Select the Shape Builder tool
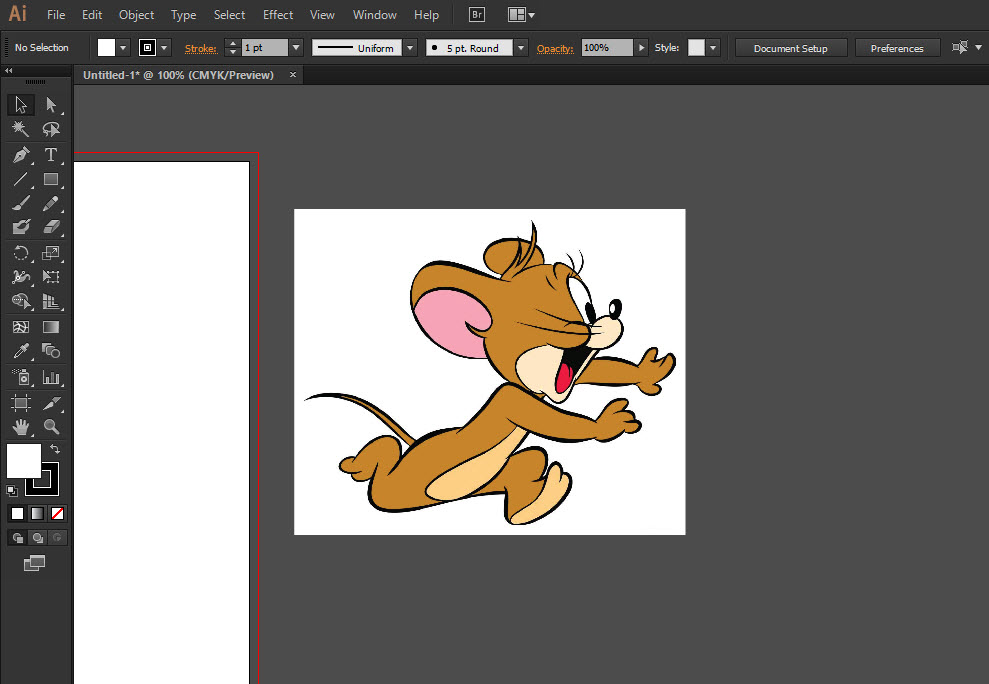Viewport: 989px width, 684px height. pos(21,302)
